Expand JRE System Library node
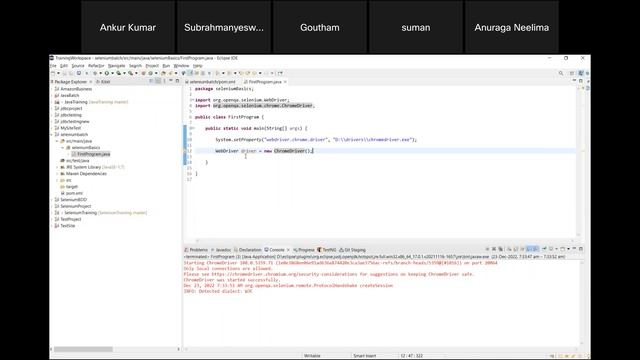640x360 pixels. pos(57,167)
